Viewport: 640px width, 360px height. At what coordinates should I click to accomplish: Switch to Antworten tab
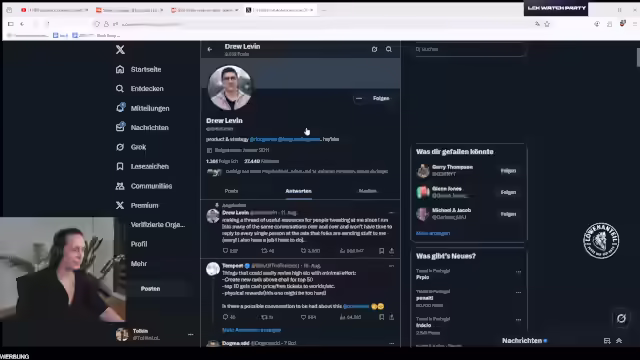click(x=298, y=191)
